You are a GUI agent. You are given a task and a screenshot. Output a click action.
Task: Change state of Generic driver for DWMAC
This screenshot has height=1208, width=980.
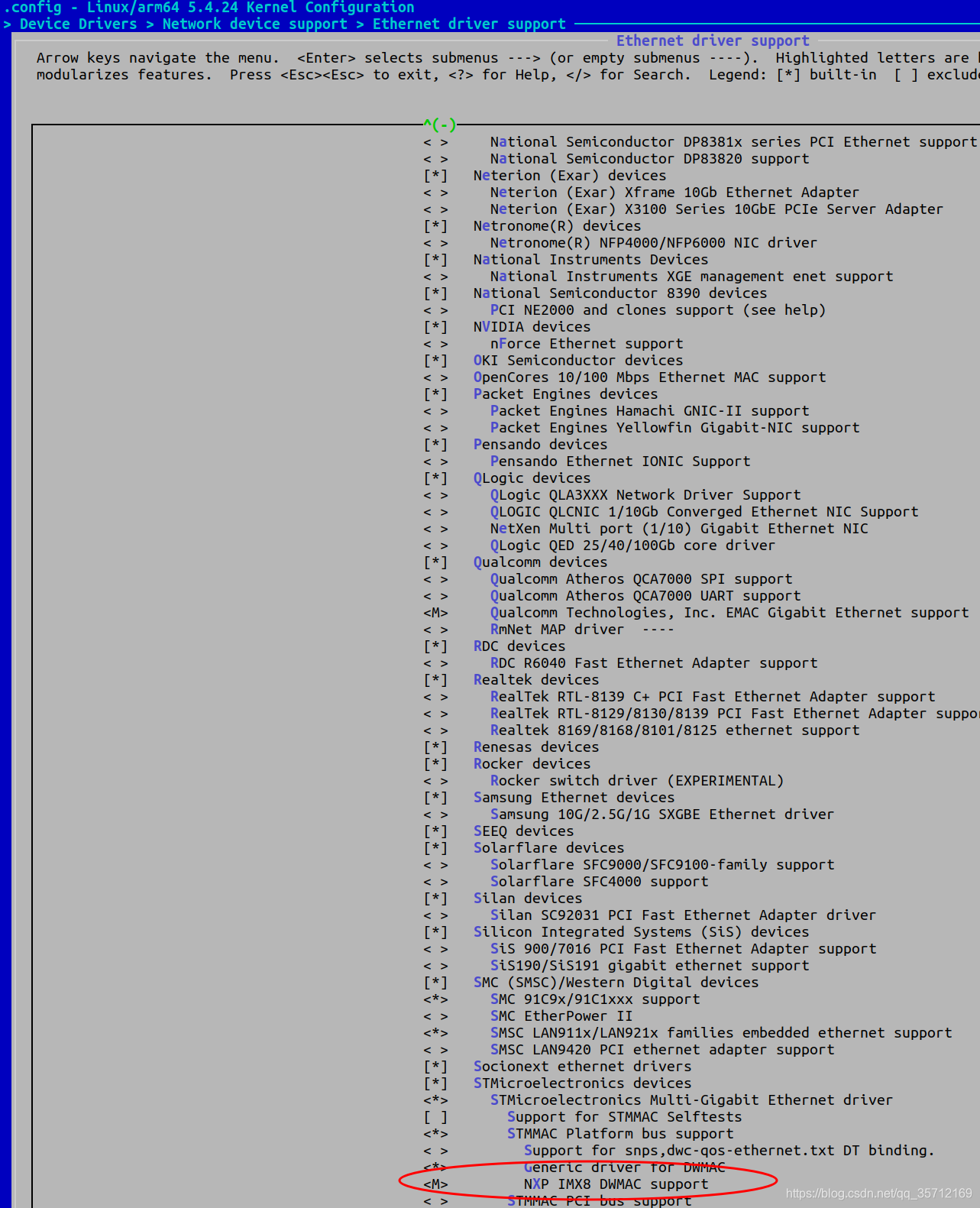(x=436, y=1168)
